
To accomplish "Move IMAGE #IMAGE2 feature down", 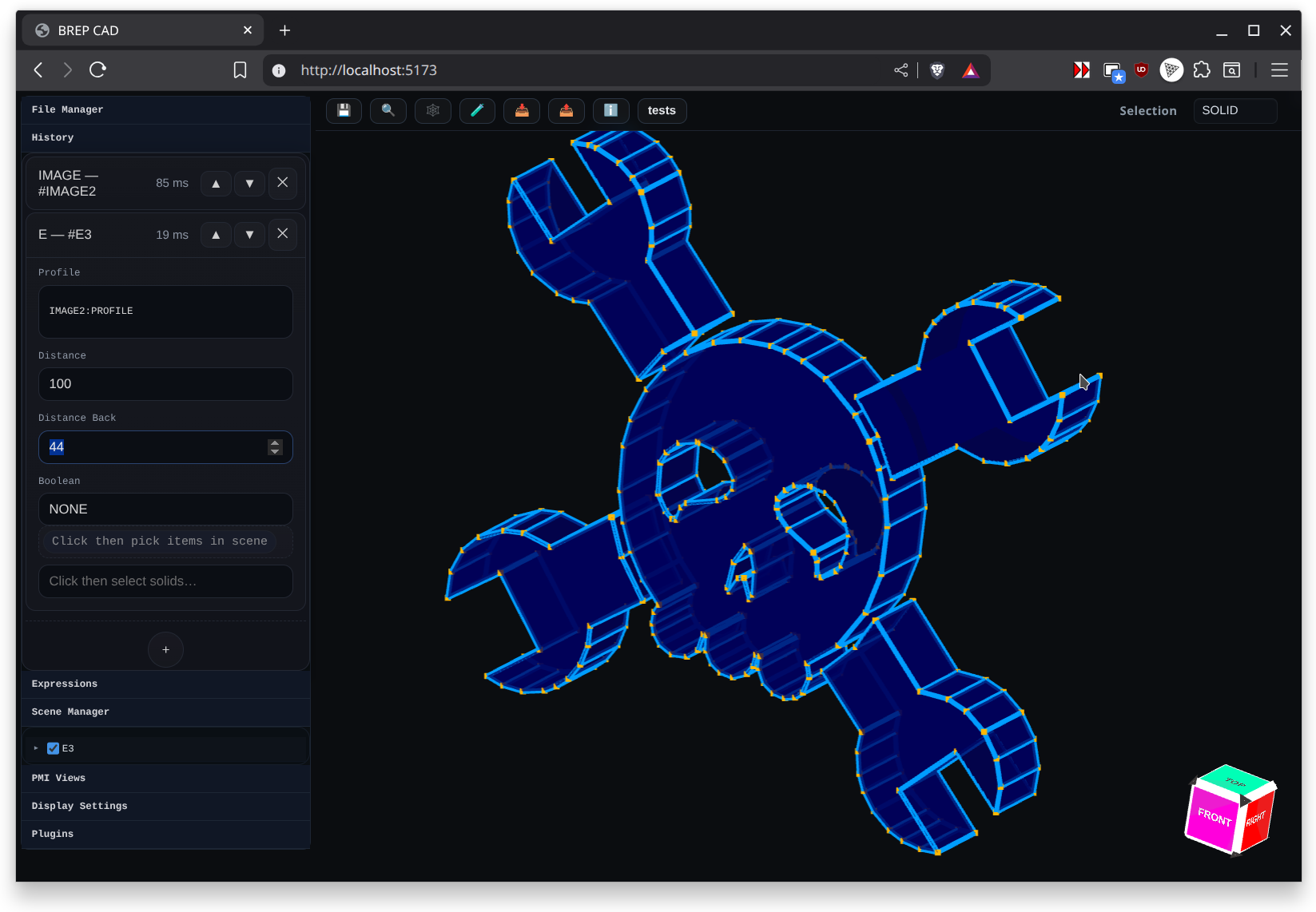I will coord(249,184).
